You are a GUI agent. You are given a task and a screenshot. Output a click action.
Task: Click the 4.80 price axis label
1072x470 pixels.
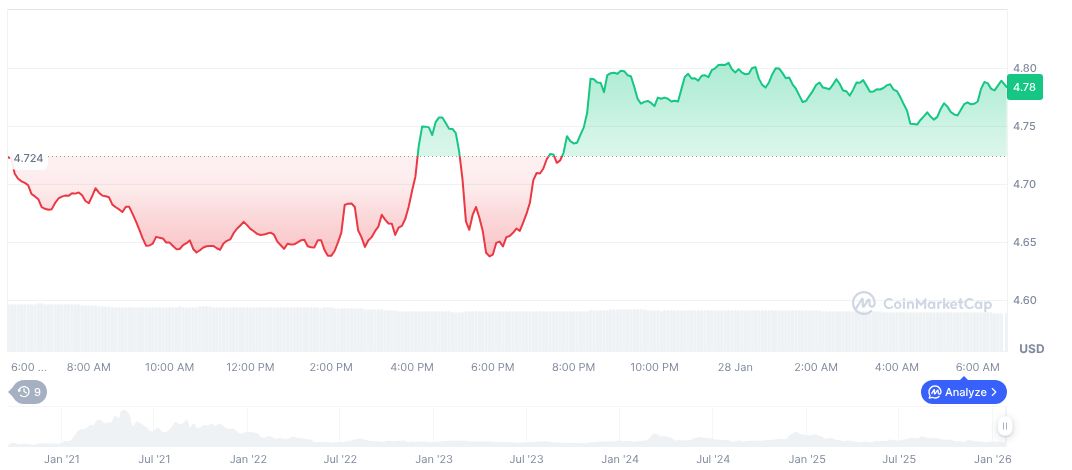[x=1024, y=68]
